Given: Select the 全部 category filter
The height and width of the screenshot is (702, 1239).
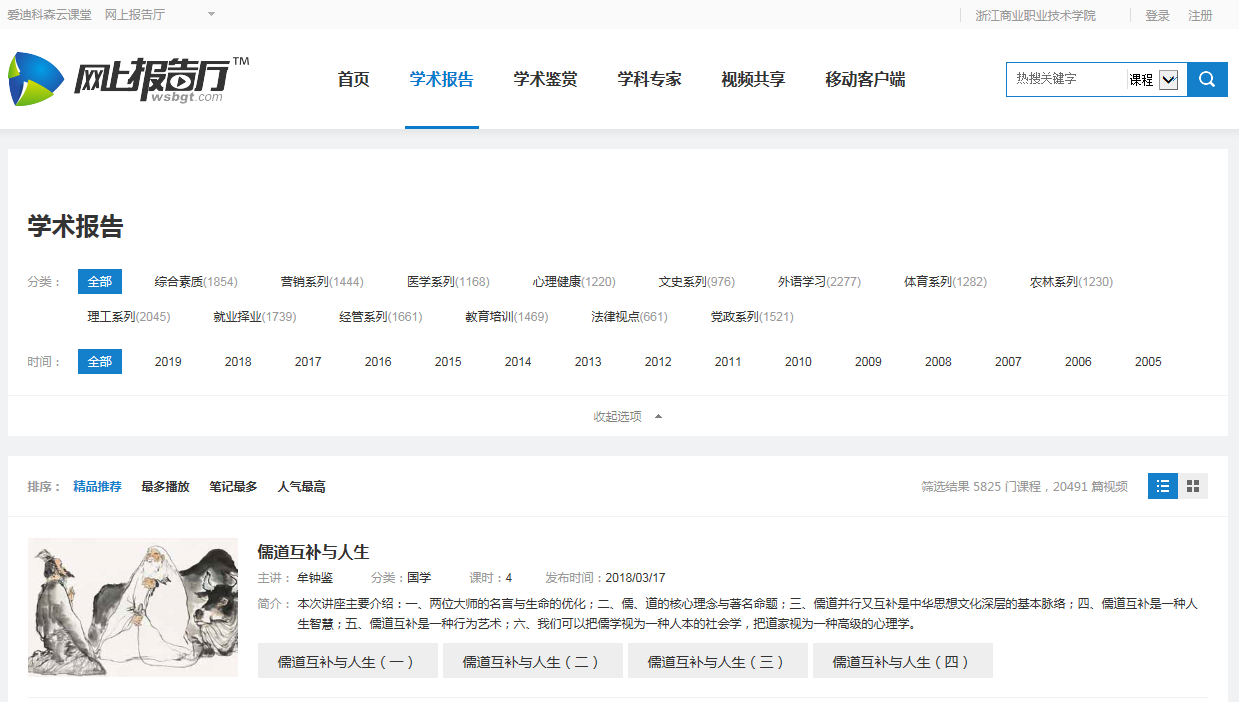Looking at the screenshot, I should point(100,282).
